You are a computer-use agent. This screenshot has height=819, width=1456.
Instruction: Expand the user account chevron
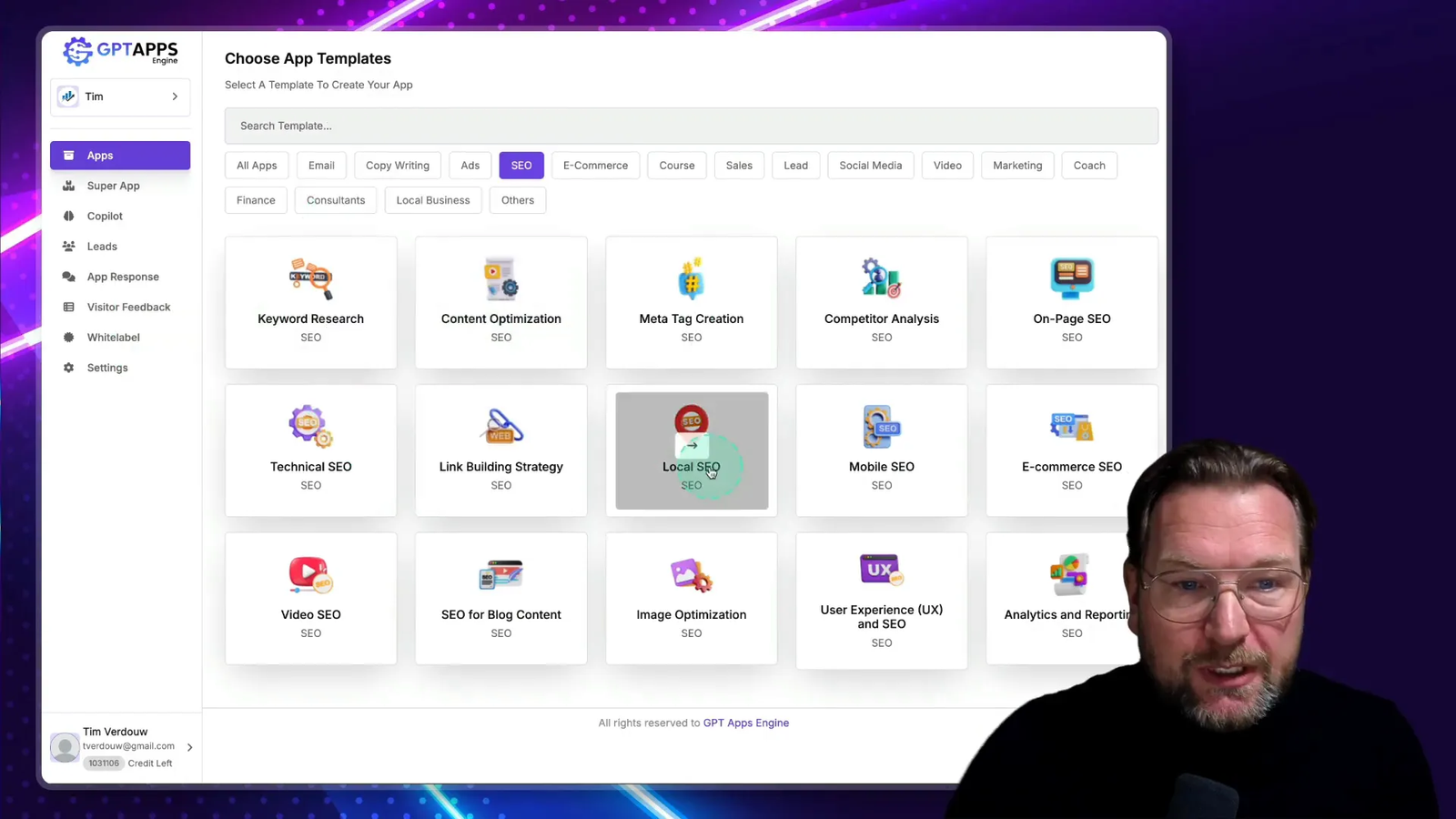[x=189, y=747]
